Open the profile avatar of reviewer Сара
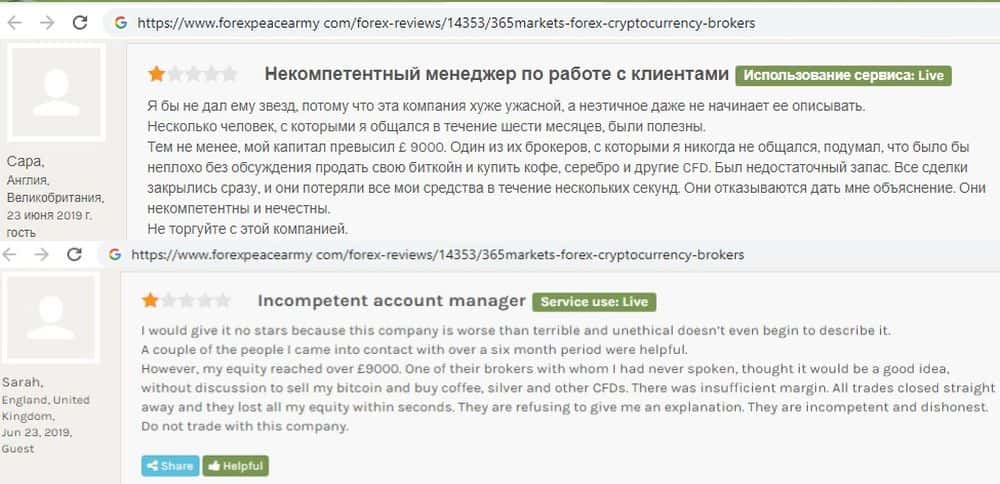The width and height of the screenshot is (1000, 484). tap(57, 96)
